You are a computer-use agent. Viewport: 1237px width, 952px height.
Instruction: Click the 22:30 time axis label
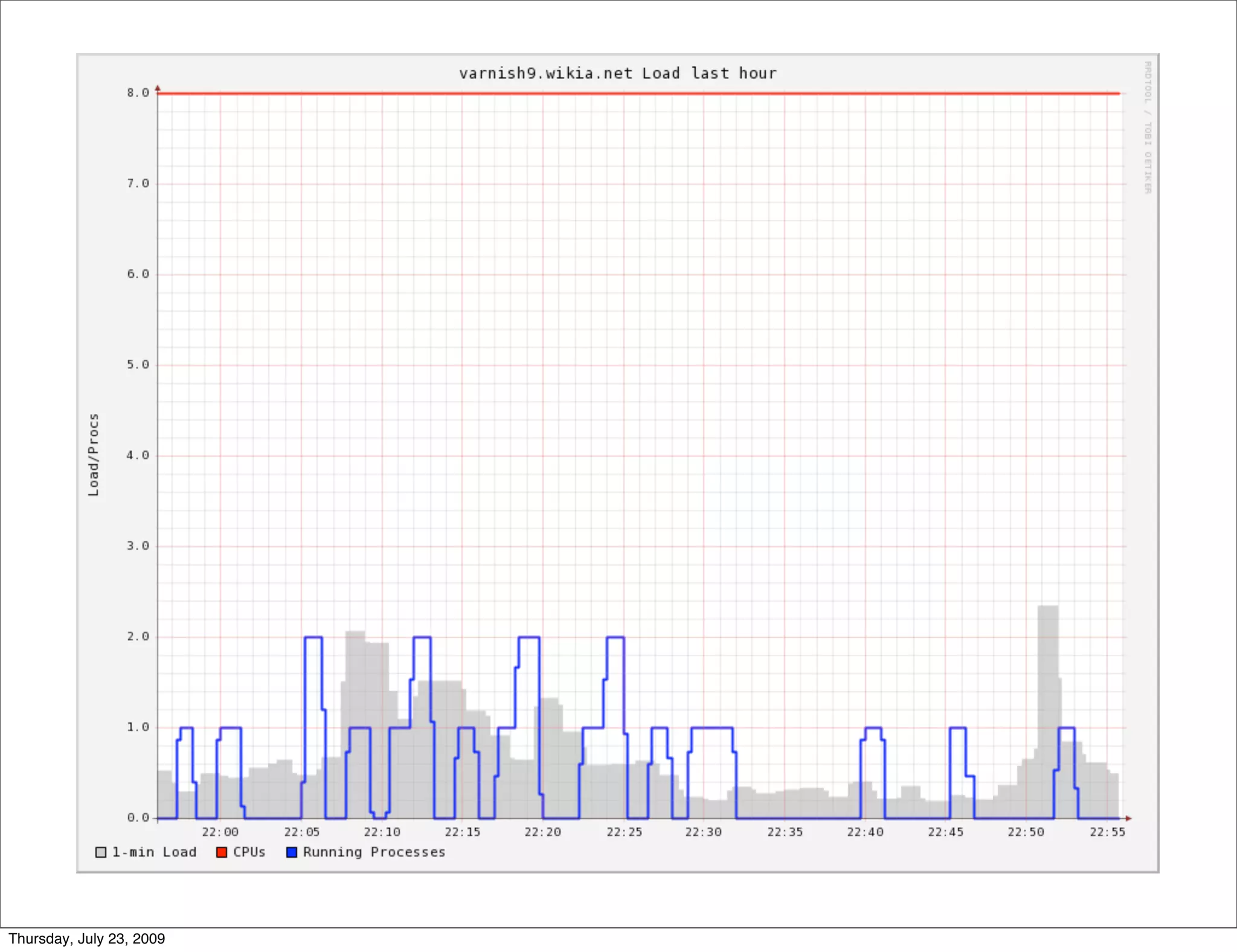[703, 832]
